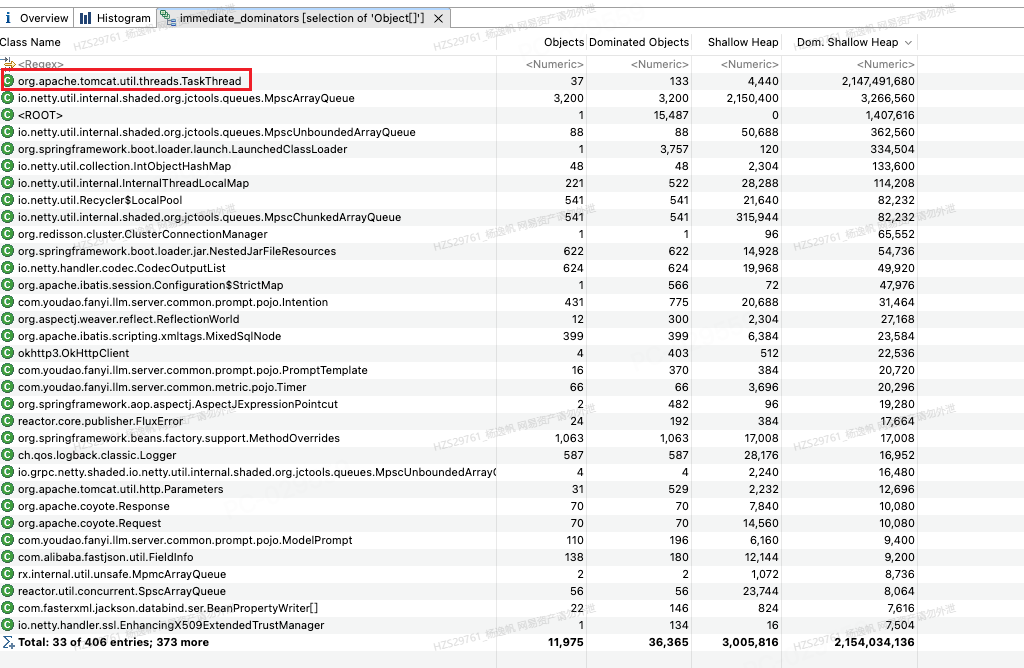Click class icon of MixedSqlNode row
The width and height of the screenshot is (1024, 668).
8,336
